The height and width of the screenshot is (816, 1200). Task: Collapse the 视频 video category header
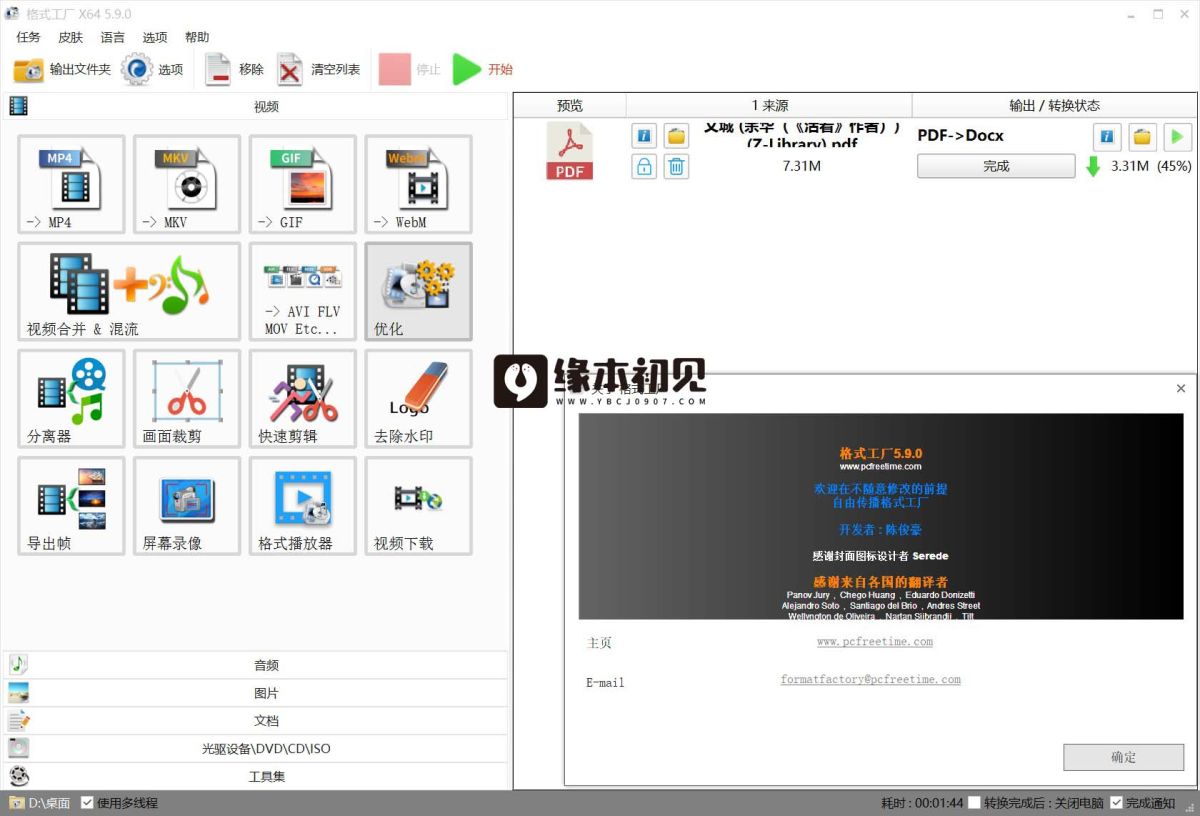(x=255, y=106)
